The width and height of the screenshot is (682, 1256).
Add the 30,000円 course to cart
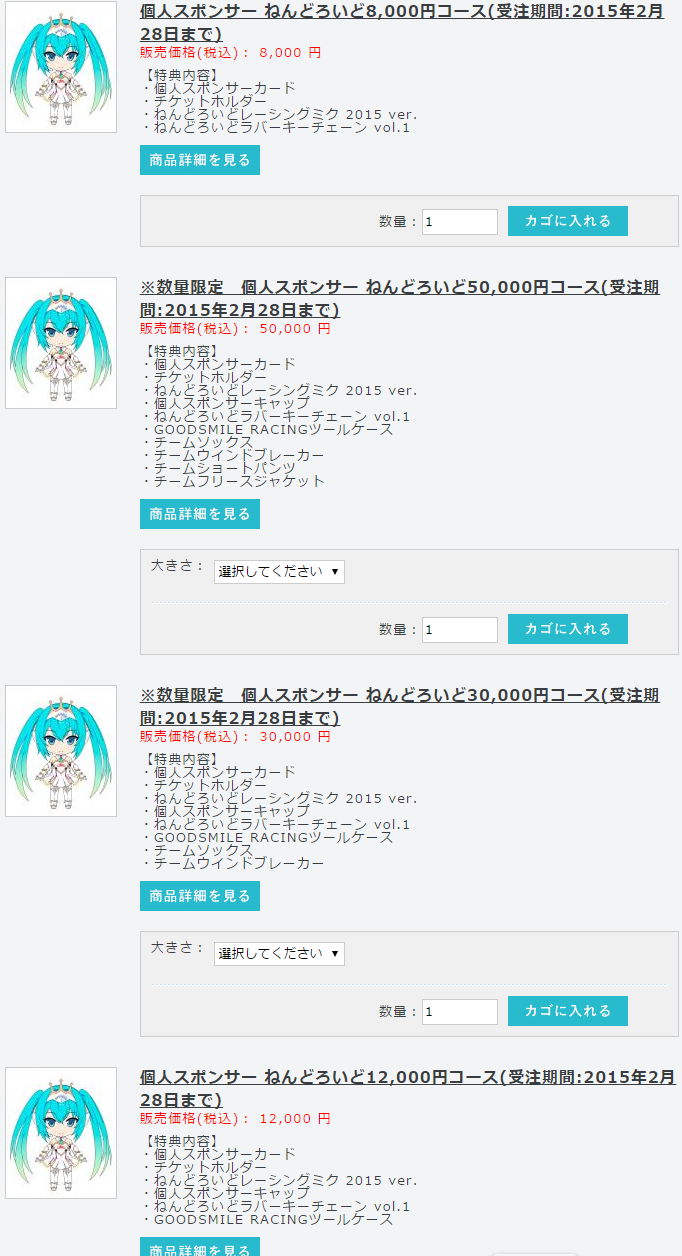[568, 1011]
